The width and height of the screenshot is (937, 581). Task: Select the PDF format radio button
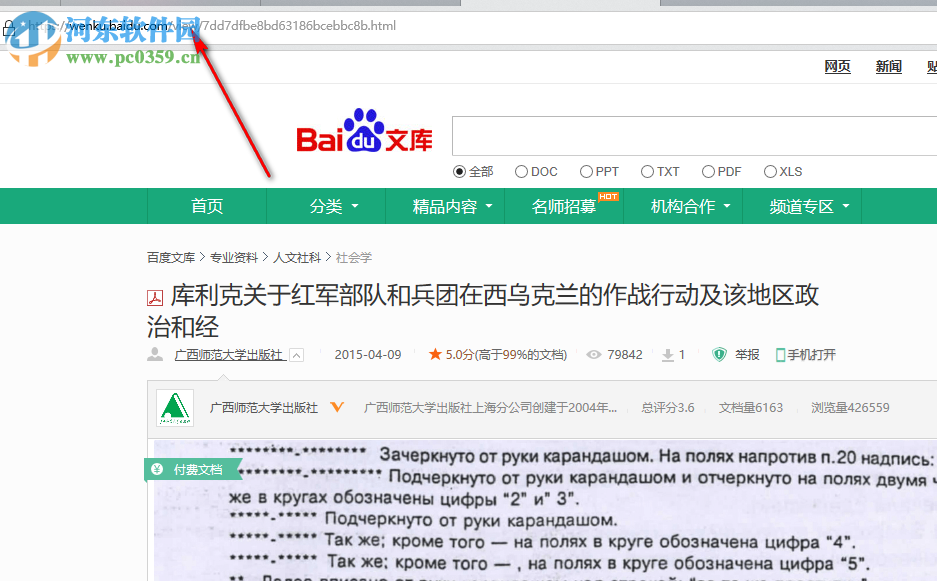[x=708, y=172]
